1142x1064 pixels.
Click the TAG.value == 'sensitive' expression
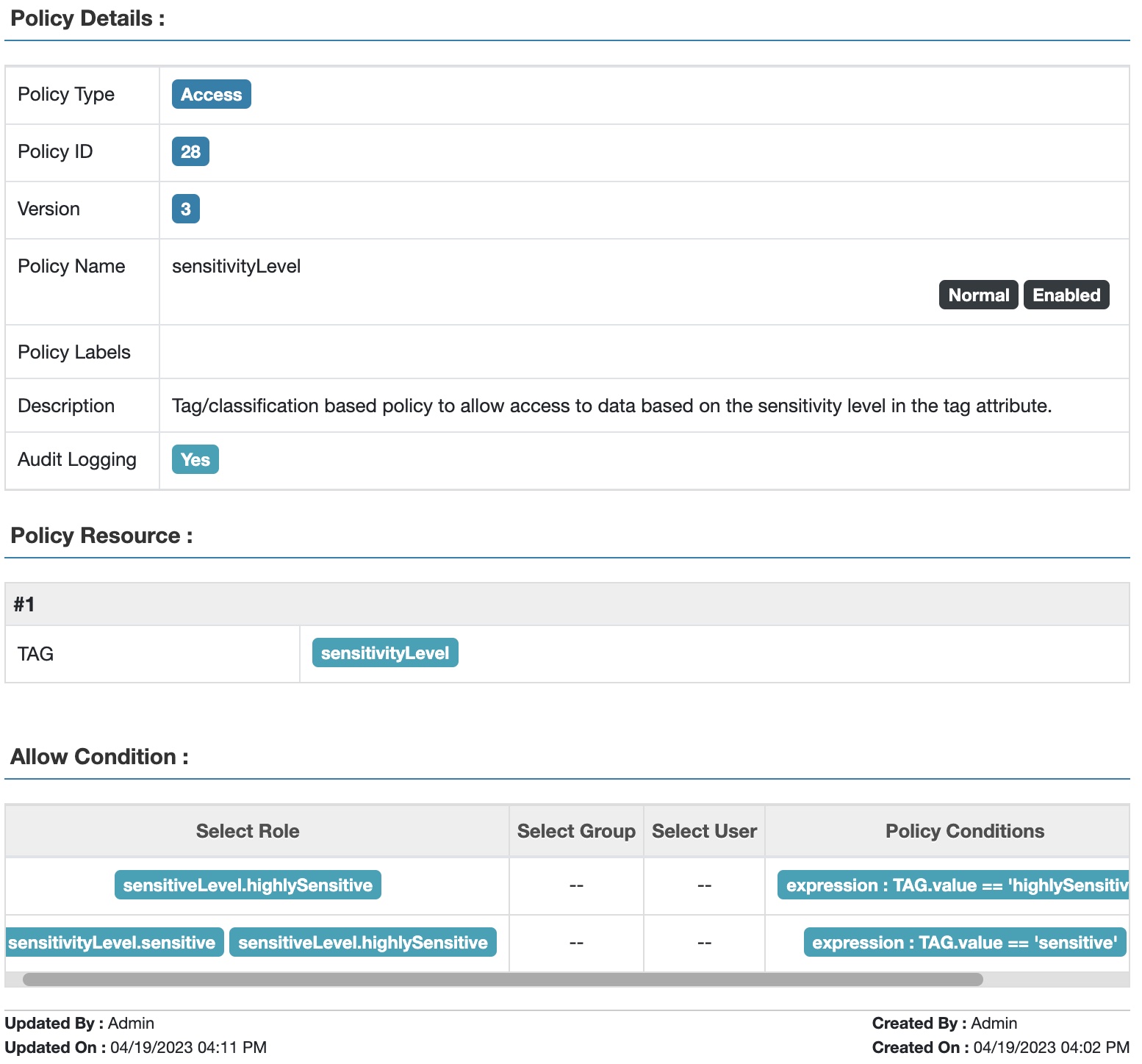[x=964, y=943]
